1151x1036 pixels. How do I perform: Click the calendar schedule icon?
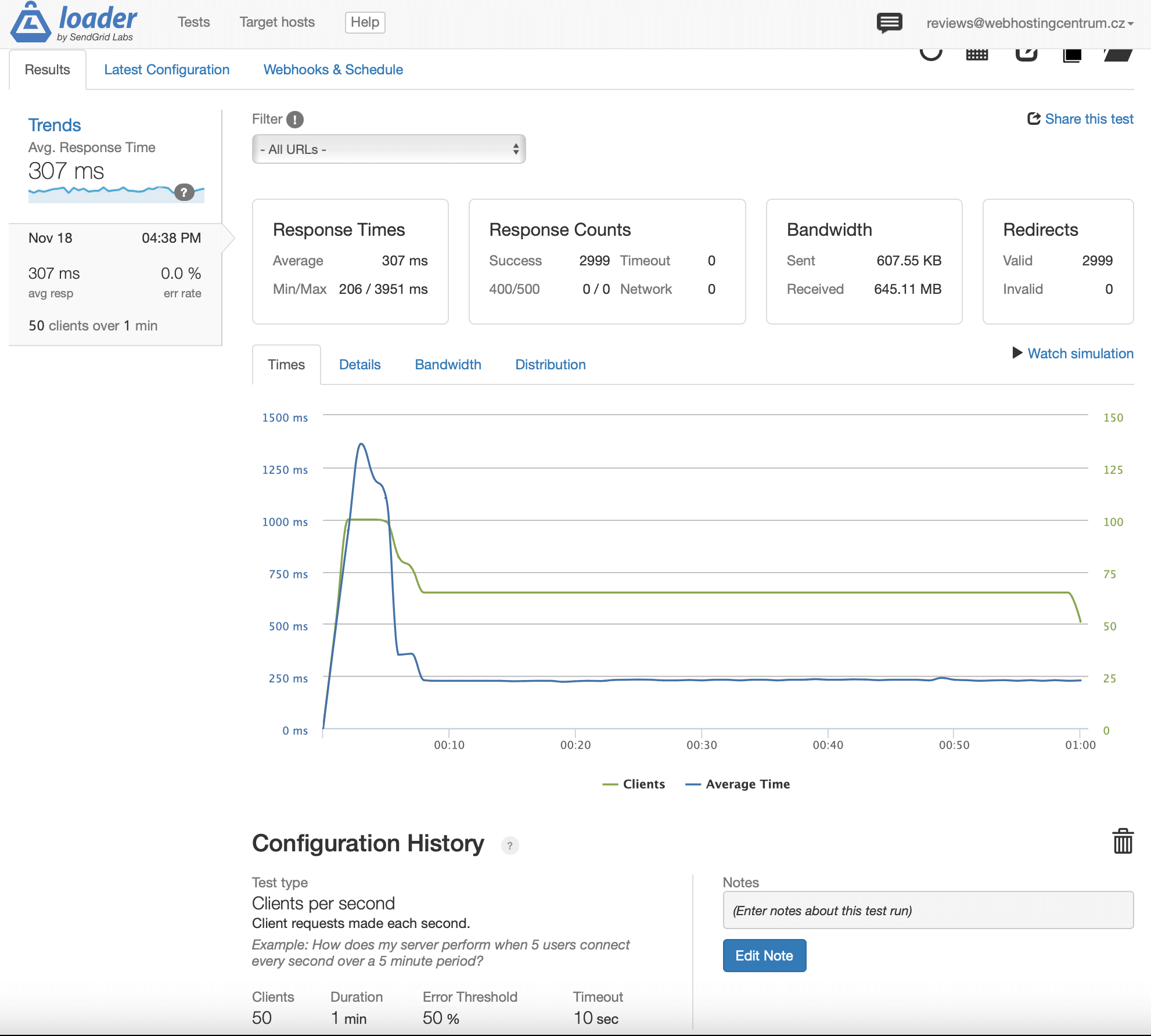[977, 55]
